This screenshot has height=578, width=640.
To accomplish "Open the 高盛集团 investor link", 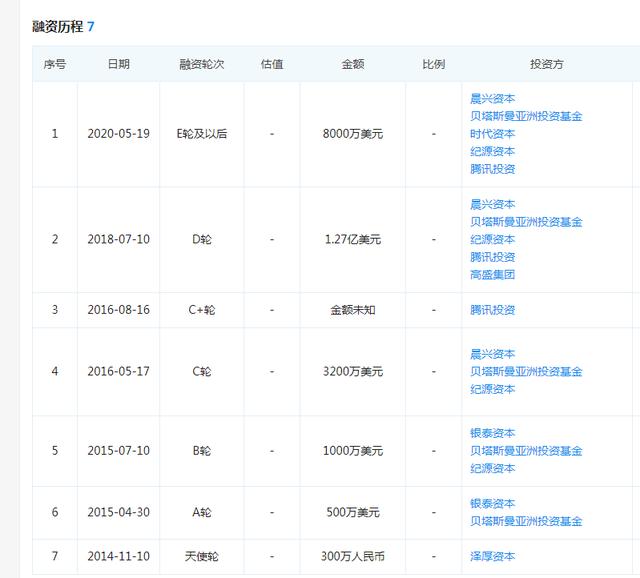I will click(x=492, y=274).
